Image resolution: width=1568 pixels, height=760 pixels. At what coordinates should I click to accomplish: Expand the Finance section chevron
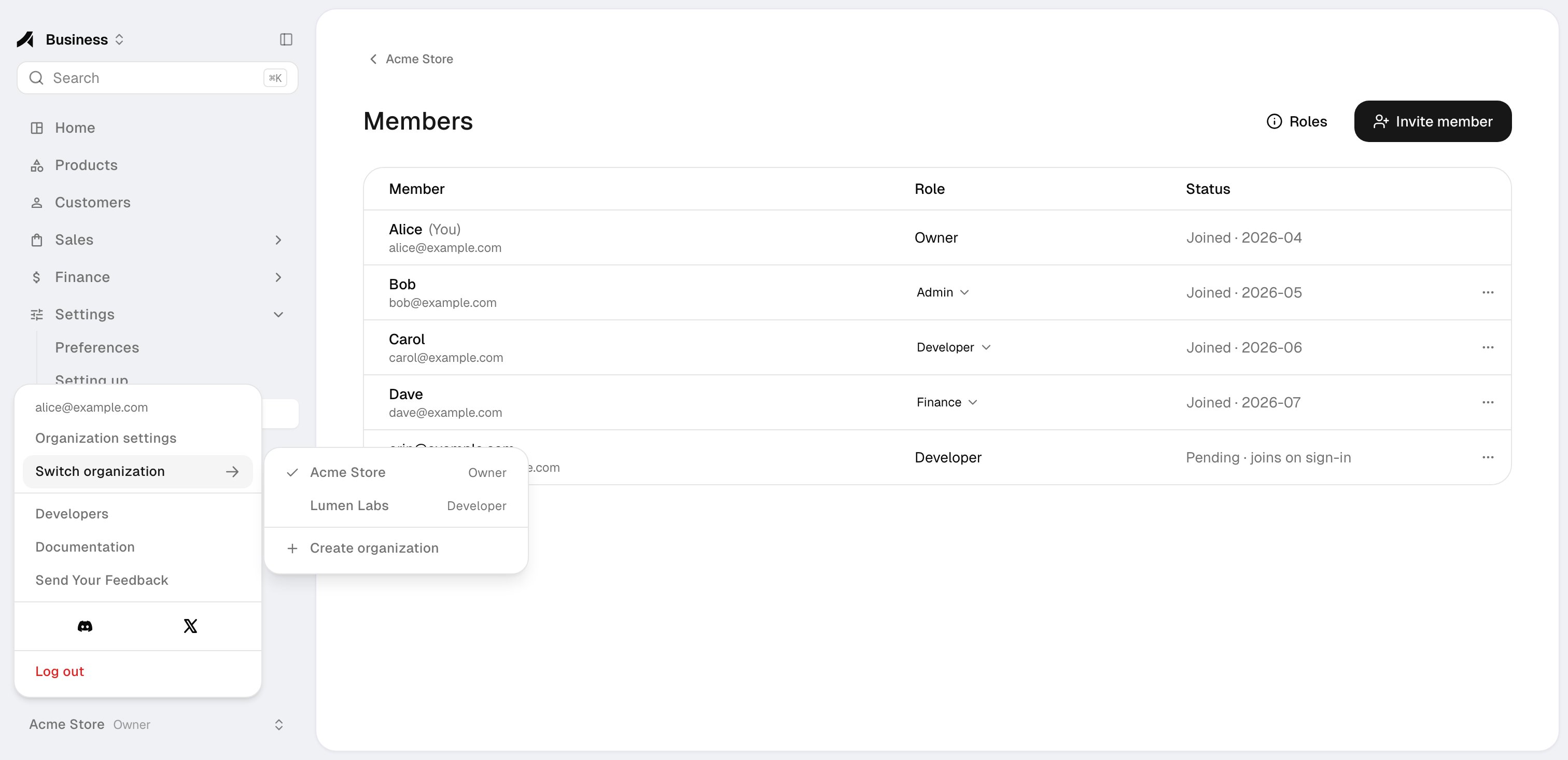pos(278,277)
